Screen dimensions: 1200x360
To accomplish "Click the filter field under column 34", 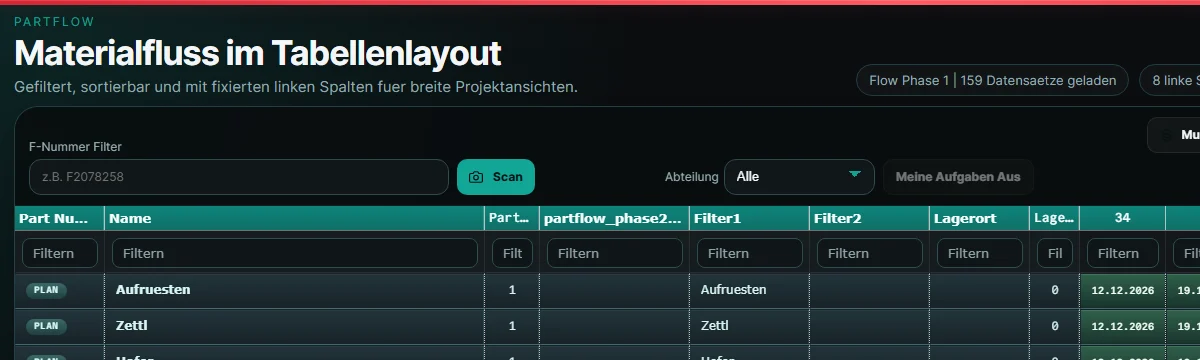I will 1122,254.
